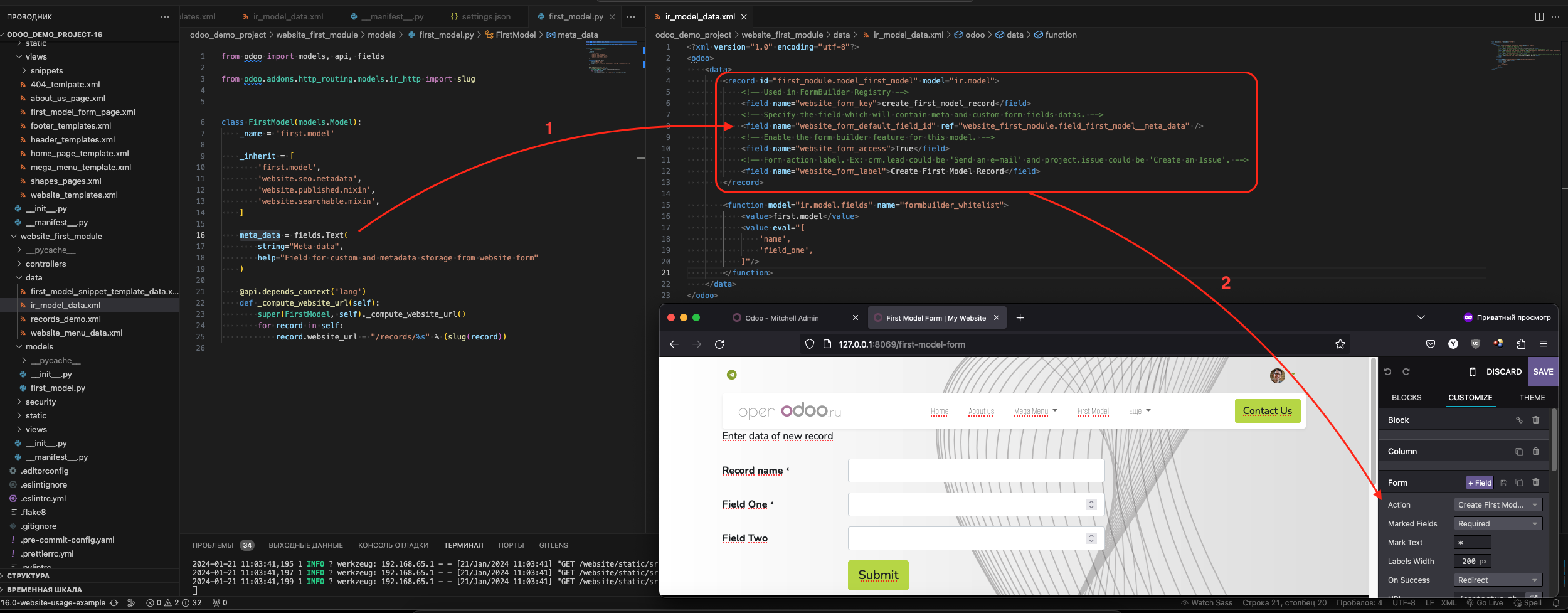Screen dimensions: 1568x613
Task: Open the Explorer panel more-actions ellipsis
Action: (x=165, y=17)
